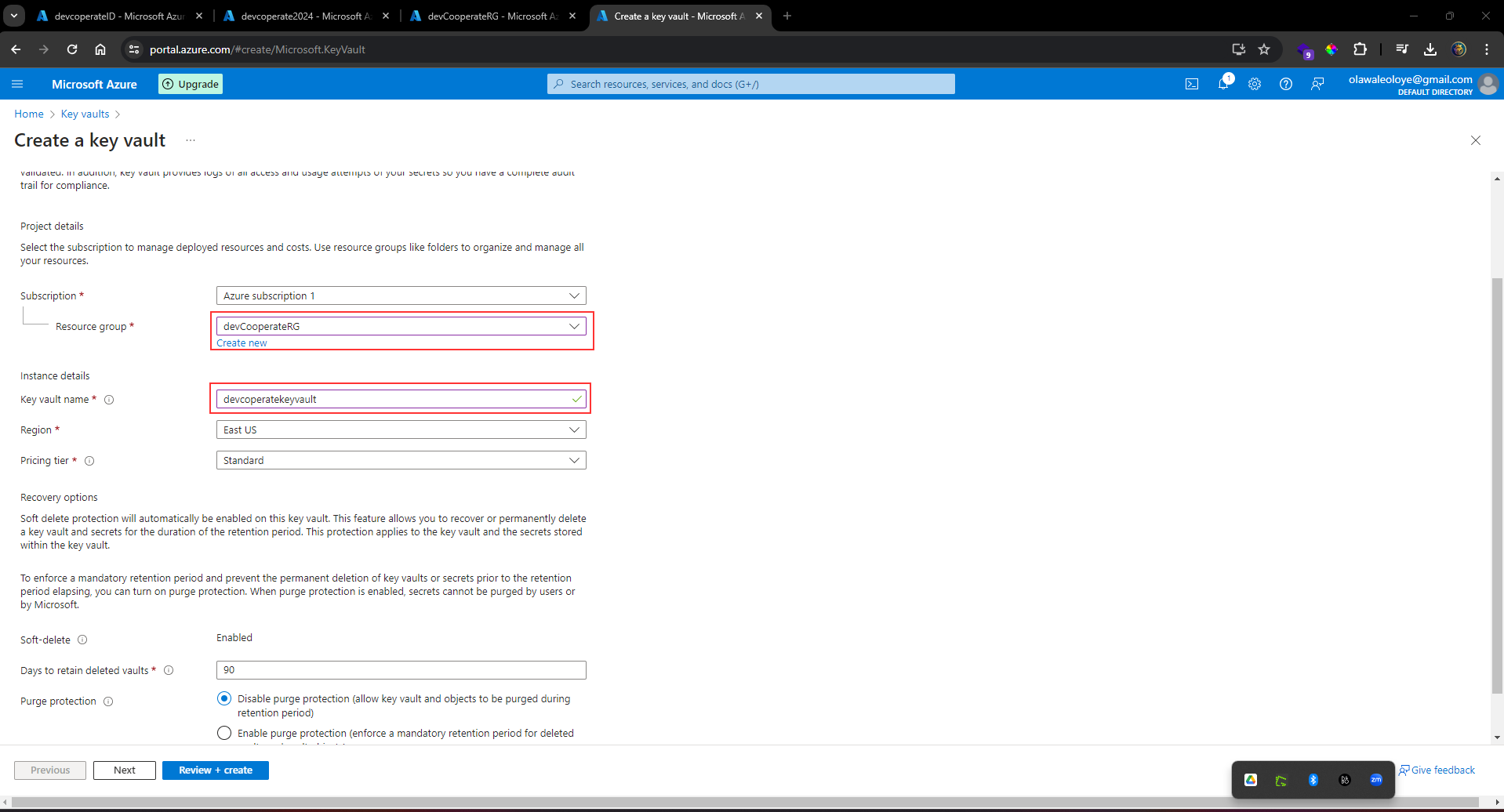Reload the page in the browser
Screen dimensions: 1504x812
(72, 49)
